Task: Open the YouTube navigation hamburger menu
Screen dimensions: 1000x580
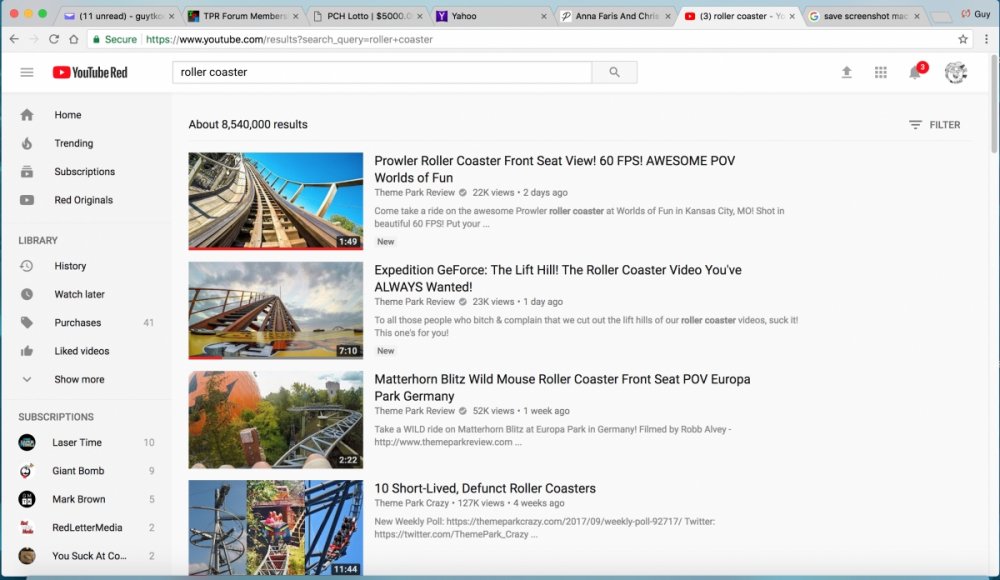Action: (x=27, y=72)
